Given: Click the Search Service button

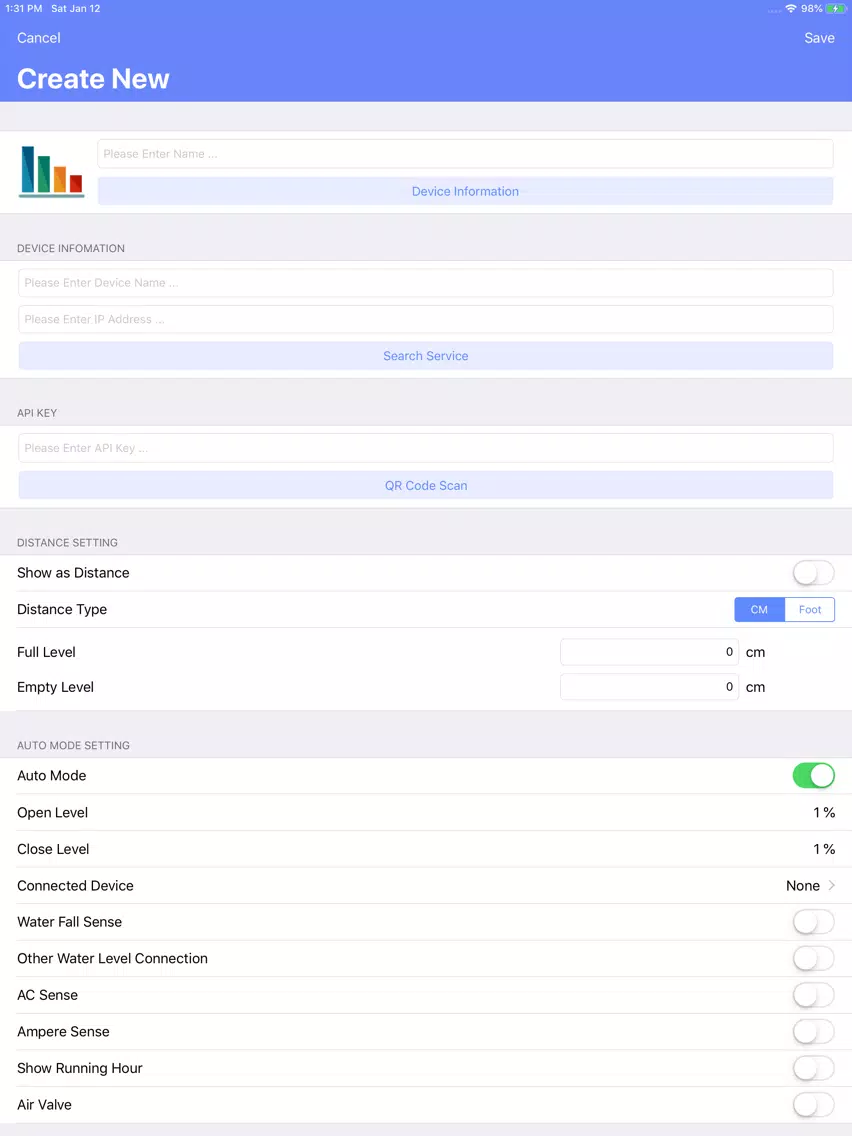Looking at the screenshot, I should (x=426, y=356).
